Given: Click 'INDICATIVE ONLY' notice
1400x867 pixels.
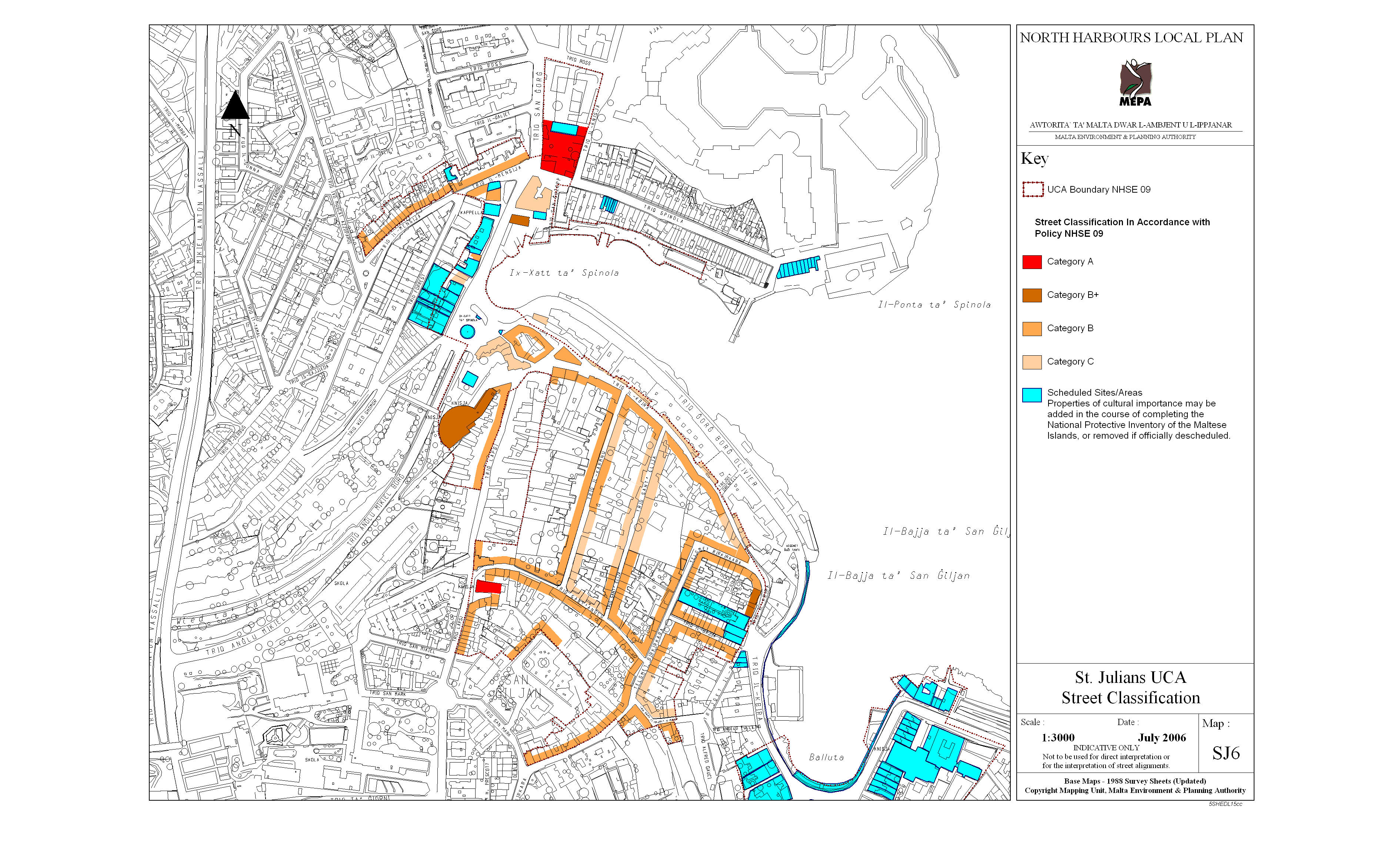Looking at the screenshot, I should (1106, 748).
